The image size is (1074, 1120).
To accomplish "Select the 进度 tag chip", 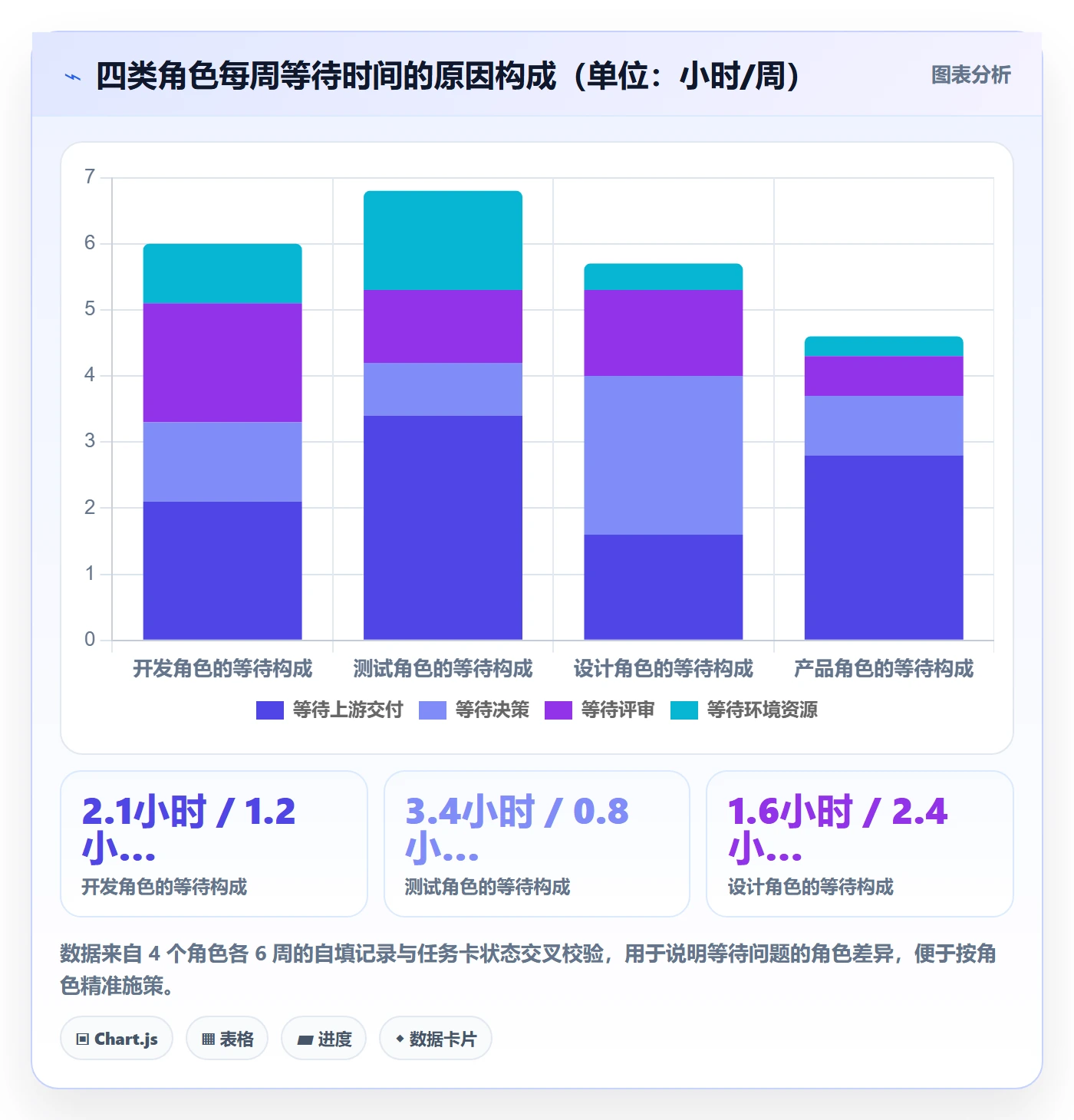I will (x=324, y=1039).
